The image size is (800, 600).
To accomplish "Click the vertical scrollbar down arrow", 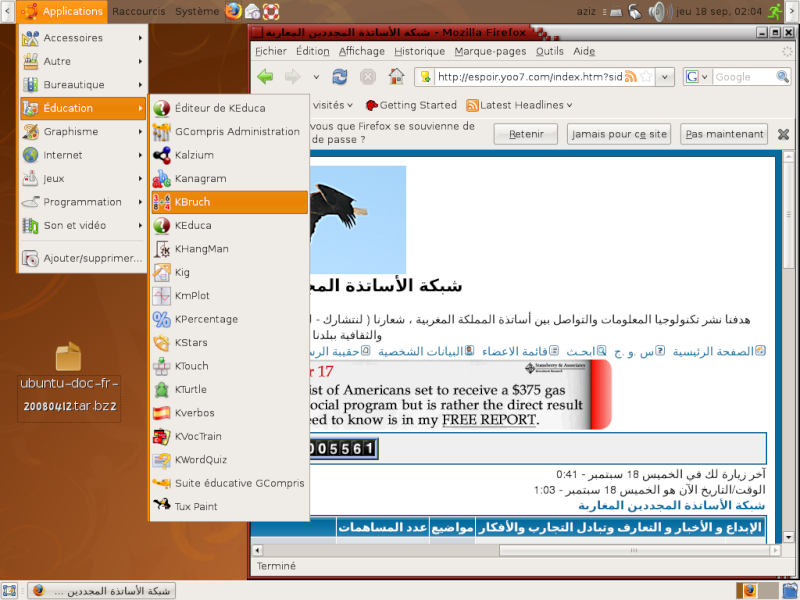I will click(788, 537).
